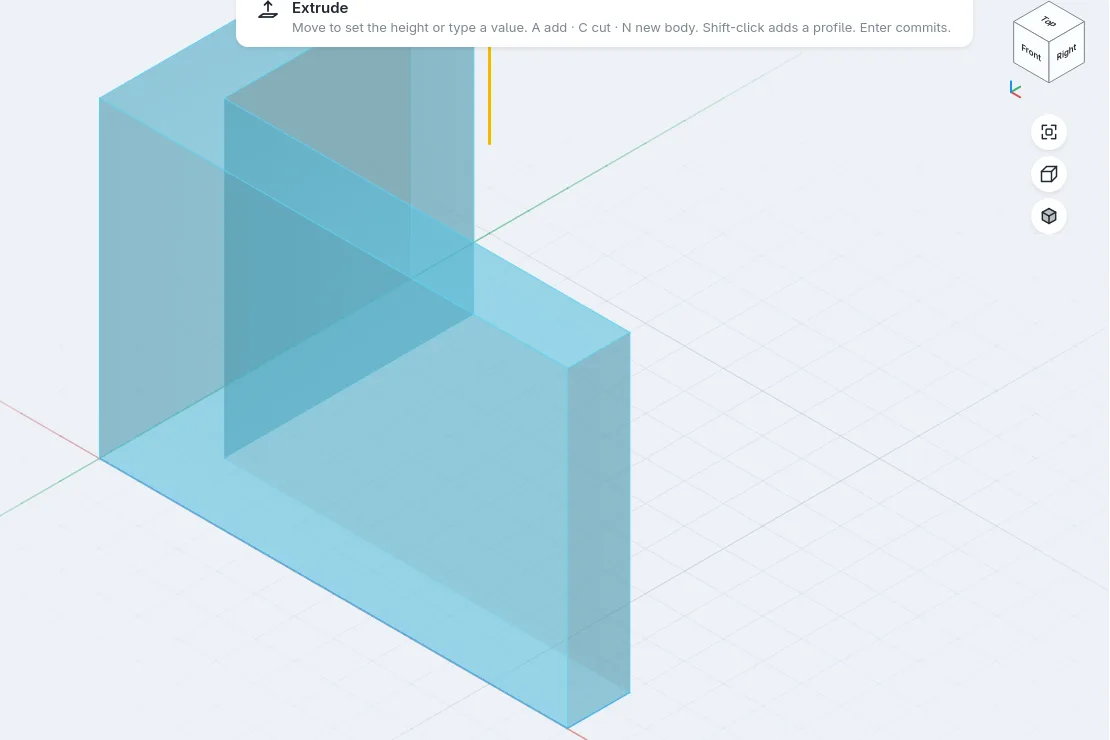
Task: Select the right end face of the extruded body
Action: coord(599,530)
